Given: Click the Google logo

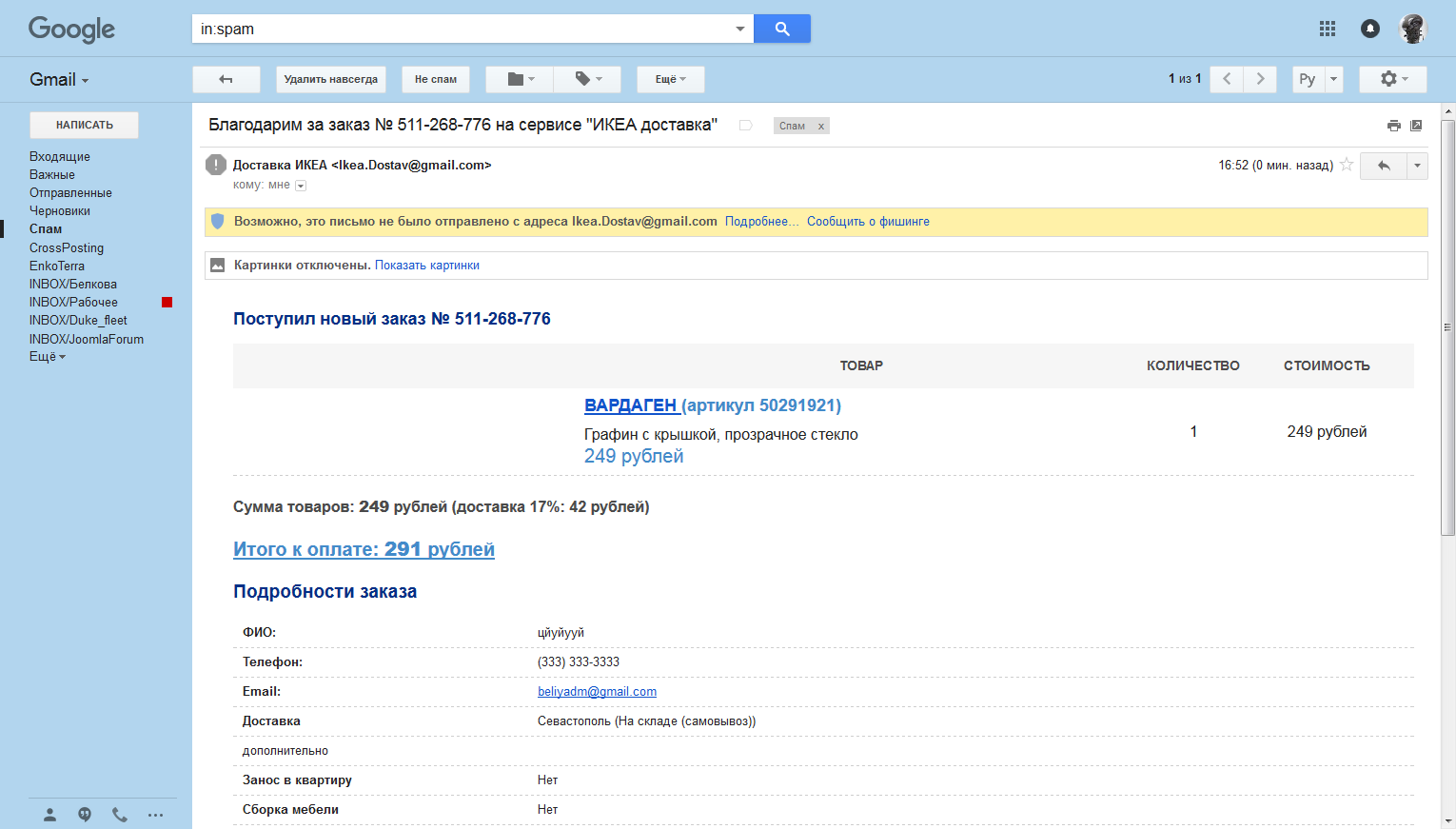Looking at the screenshot, I should coord(71,30).
